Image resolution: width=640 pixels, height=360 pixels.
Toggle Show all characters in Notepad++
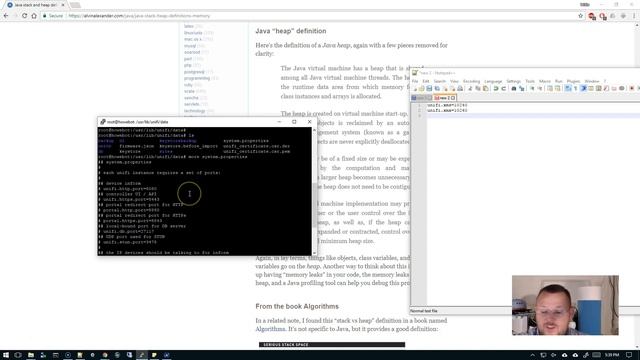576,89
